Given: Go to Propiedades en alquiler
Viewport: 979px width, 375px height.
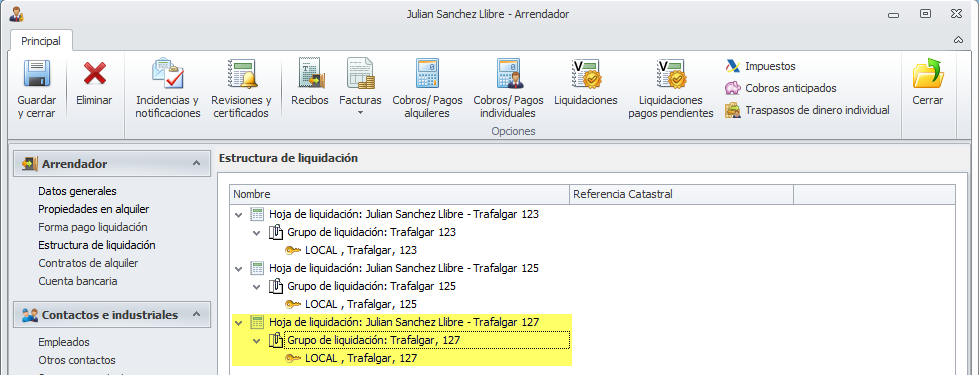Looking at the screenshot, I should click(x=94, y=209).
